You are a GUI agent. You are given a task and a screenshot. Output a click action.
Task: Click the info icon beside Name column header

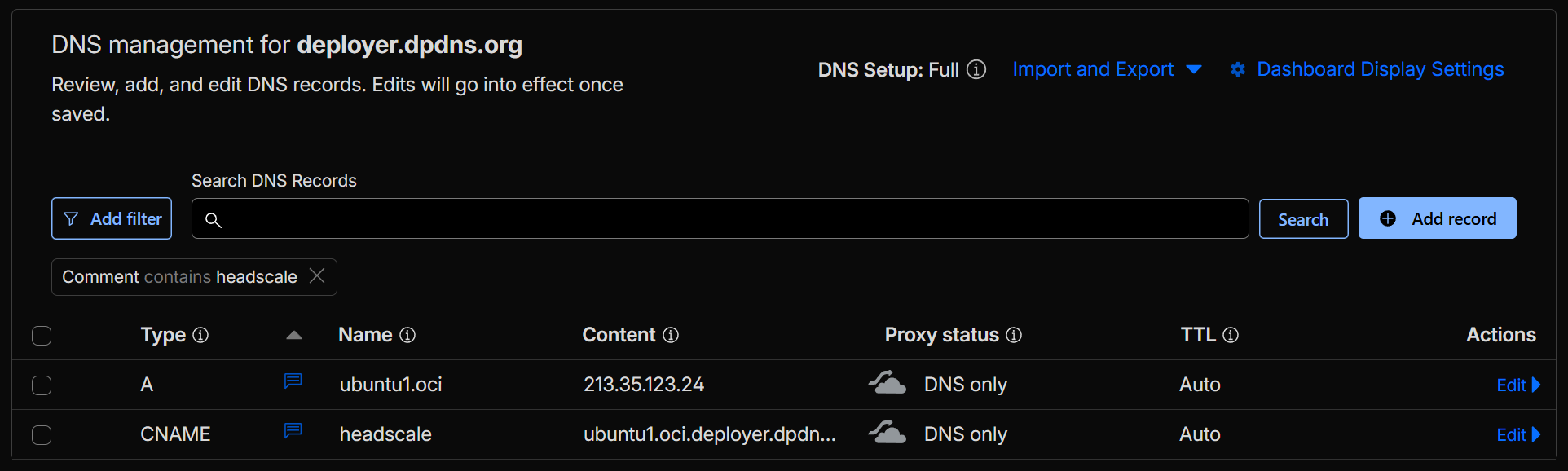pos(407,335)
